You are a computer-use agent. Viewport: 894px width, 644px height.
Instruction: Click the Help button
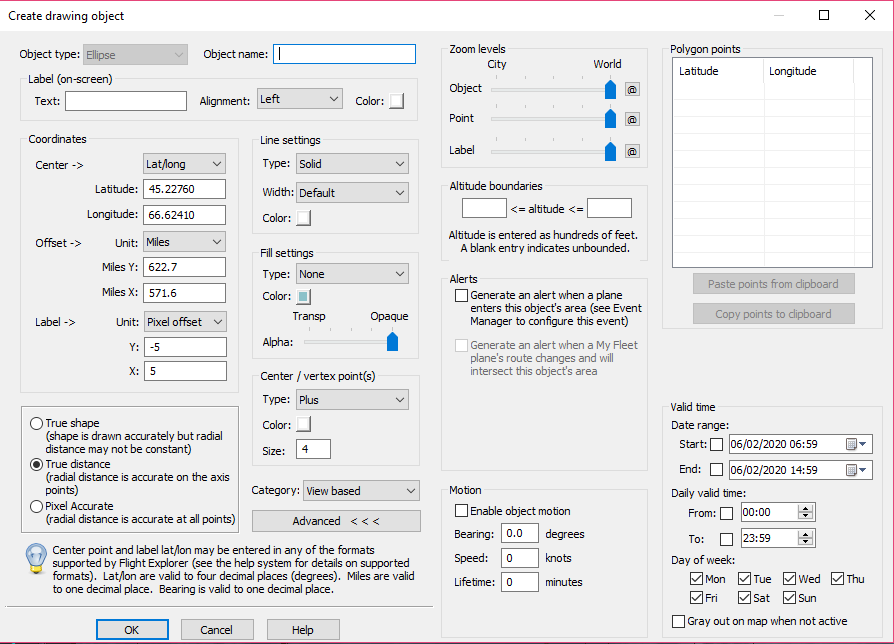click(303, 630)
